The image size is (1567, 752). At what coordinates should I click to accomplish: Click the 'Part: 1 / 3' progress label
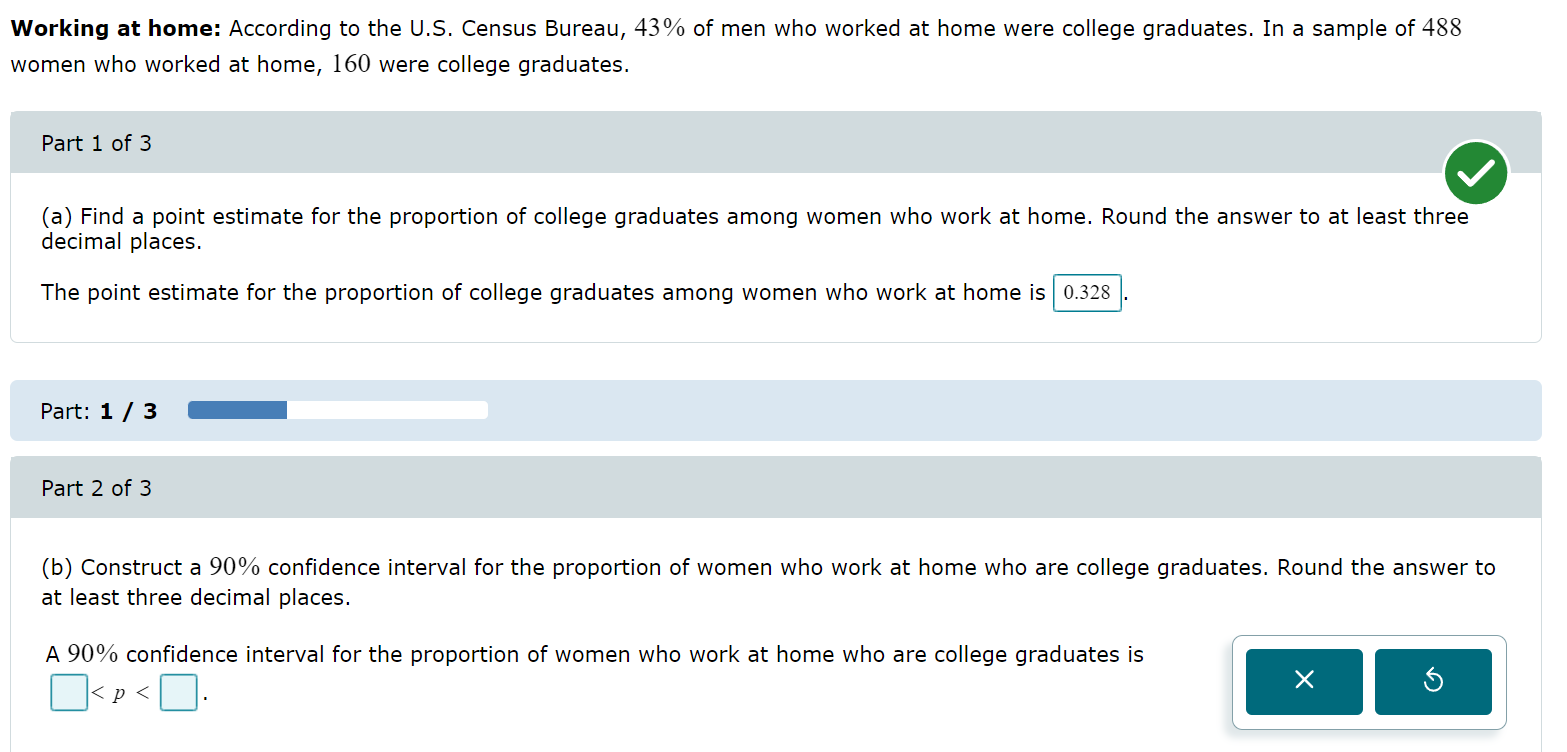[99, 411]
